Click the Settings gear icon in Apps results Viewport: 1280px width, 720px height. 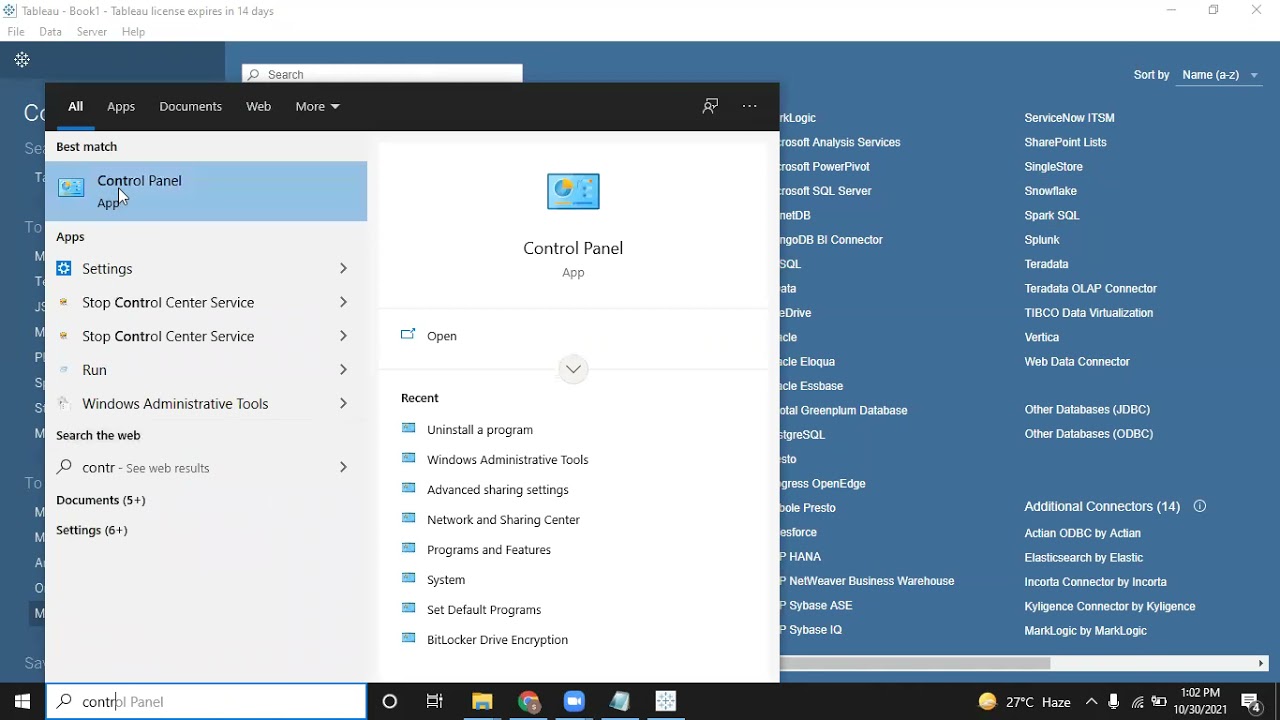point(64,268)
